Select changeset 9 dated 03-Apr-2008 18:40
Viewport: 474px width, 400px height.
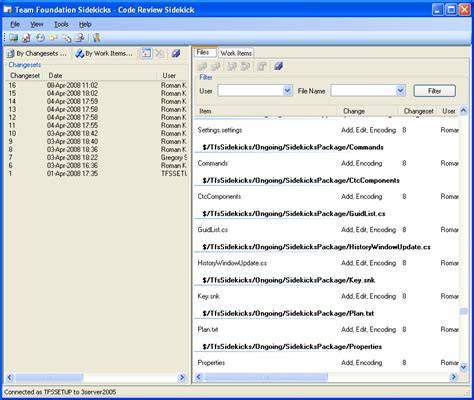tap(97, 141)
